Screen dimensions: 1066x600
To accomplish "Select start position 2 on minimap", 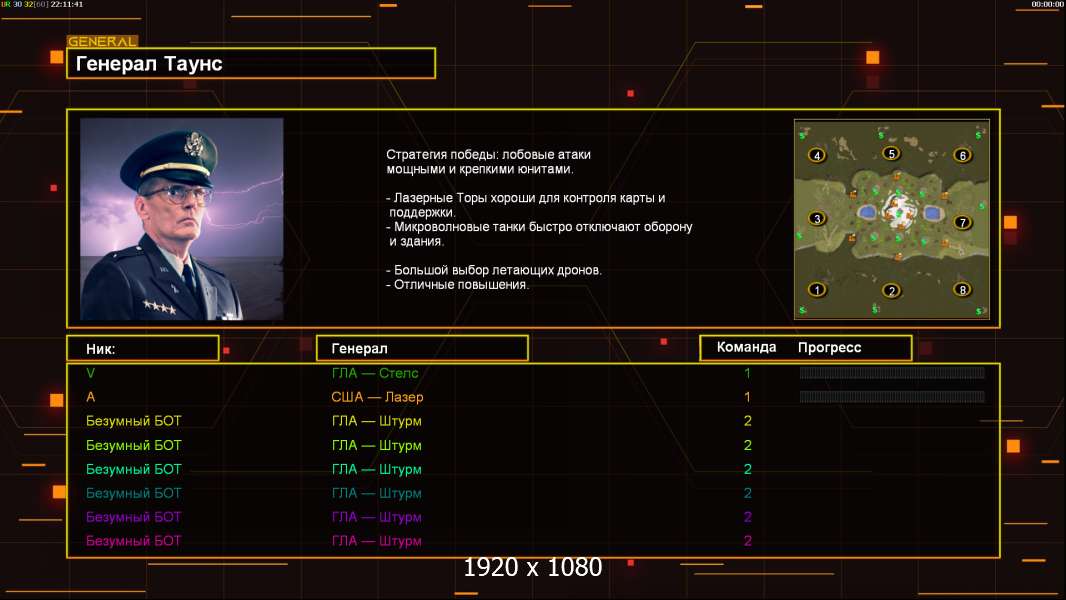I will (891, 291).
